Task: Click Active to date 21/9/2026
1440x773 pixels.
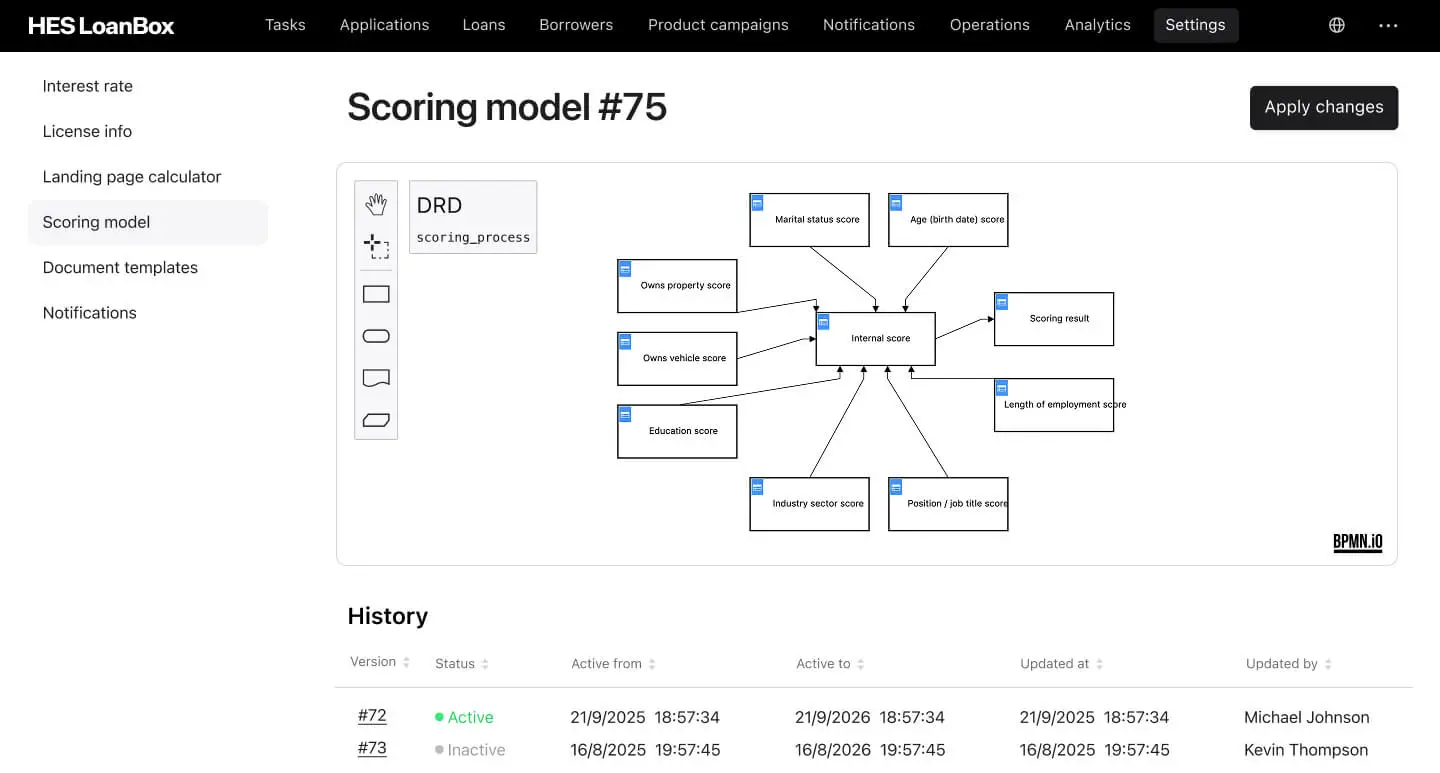Action: tap(870, 717)
